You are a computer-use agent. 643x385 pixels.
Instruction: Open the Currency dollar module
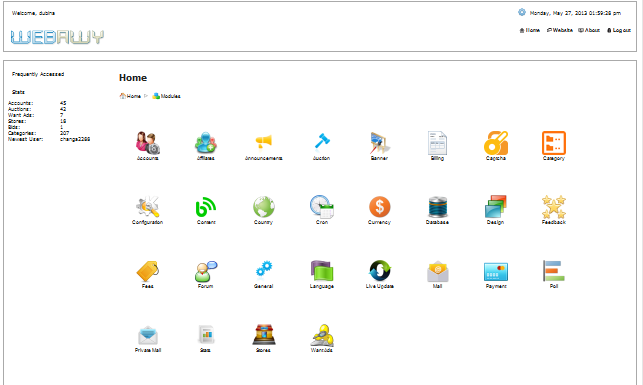coord(379,210)
